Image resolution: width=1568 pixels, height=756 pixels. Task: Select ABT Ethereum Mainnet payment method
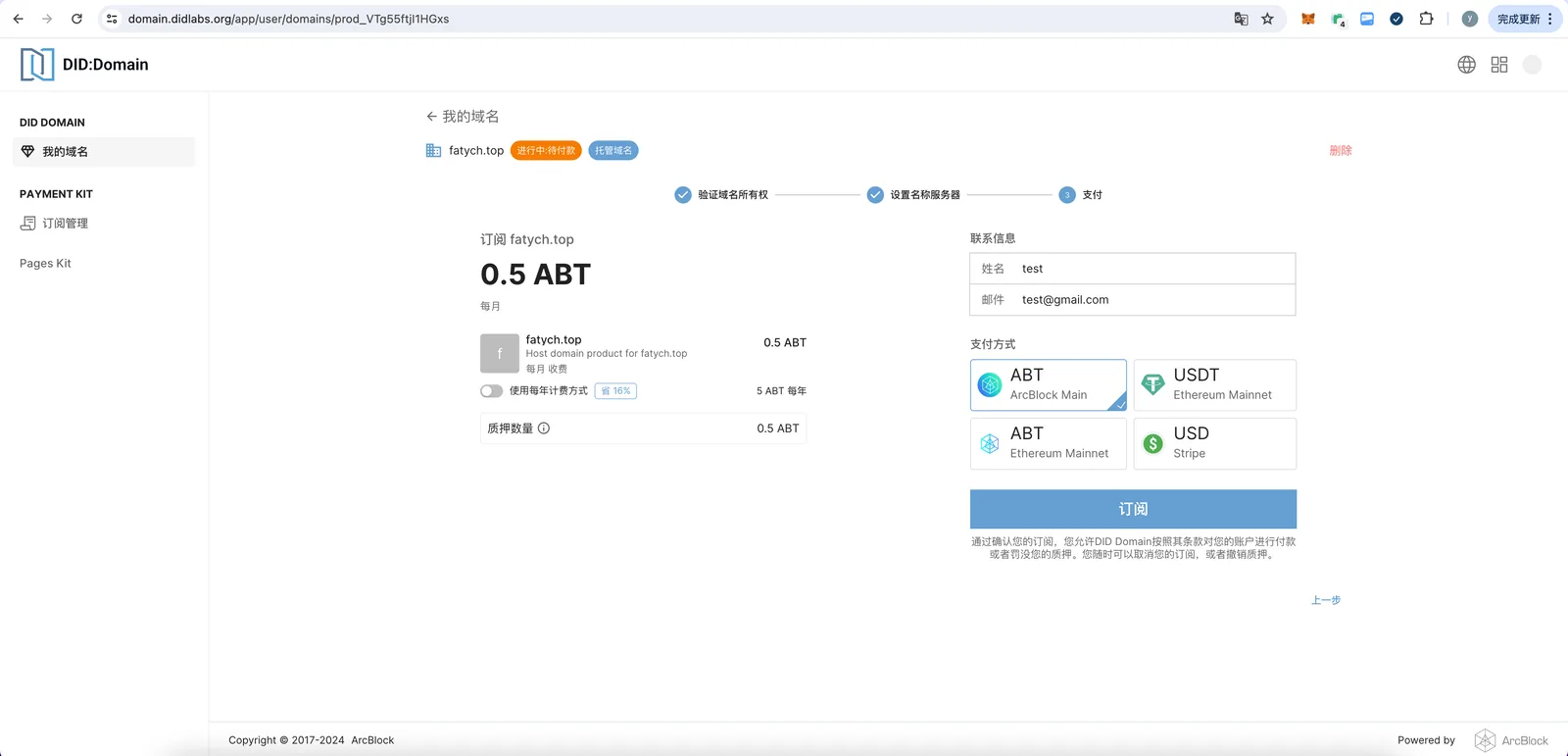[x=1049, y=443]
